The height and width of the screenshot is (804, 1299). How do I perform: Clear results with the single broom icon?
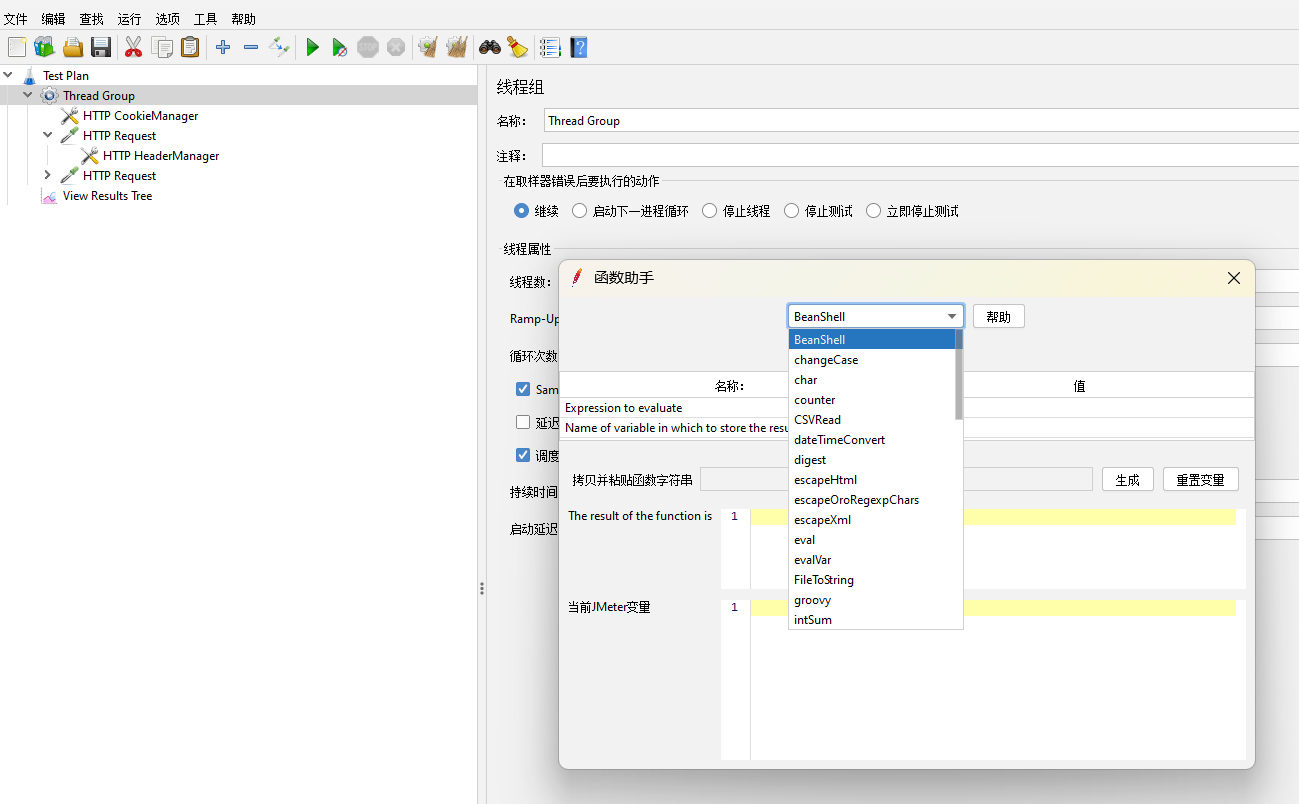pyautogui.click(x=428, y=47)
